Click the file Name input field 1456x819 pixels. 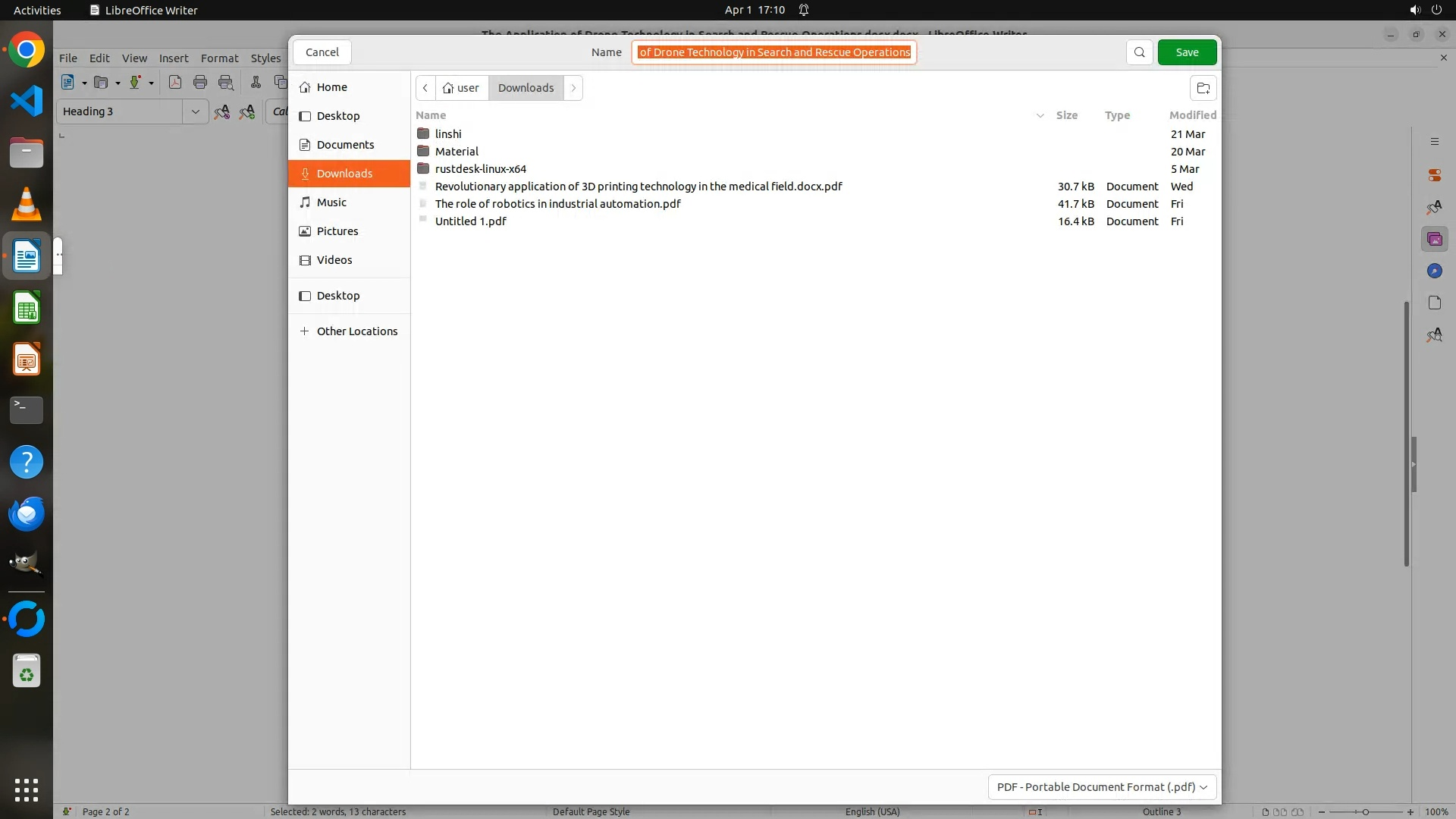pos(773,52)
